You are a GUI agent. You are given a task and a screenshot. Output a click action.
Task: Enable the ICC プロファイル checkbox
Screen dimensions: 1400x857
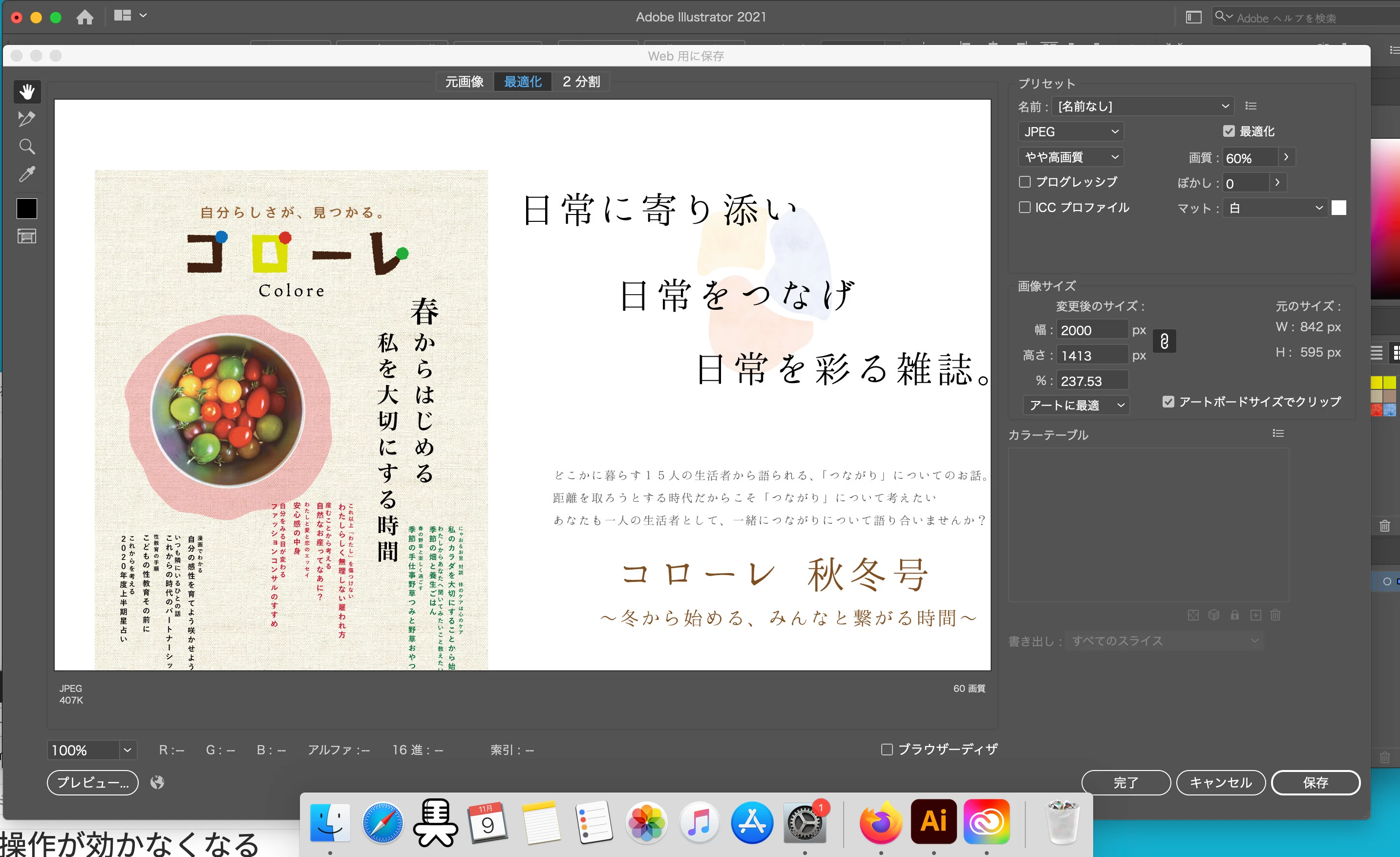click(x=1025, y=208)
